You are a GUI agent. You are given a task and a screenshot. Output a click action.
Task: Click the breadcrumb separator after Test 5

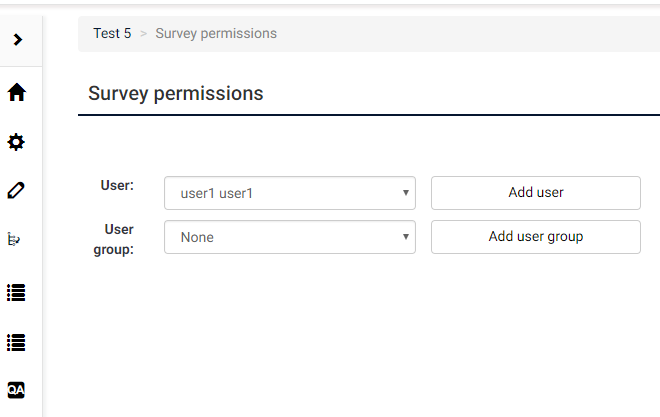[x=143, y=34]
